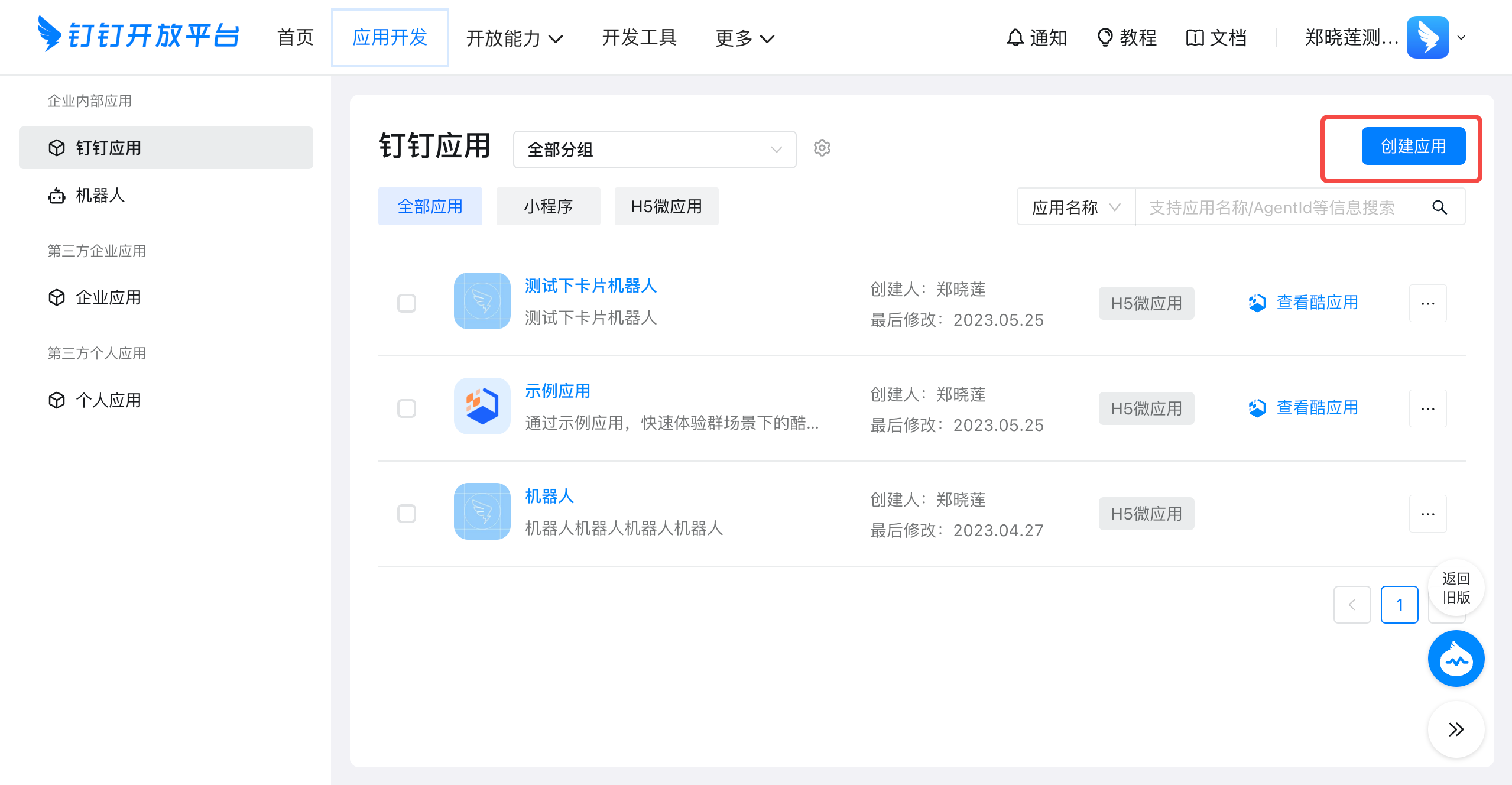Open the notification bell icon
This screenshot has height=785, width=1512.
1015,37
